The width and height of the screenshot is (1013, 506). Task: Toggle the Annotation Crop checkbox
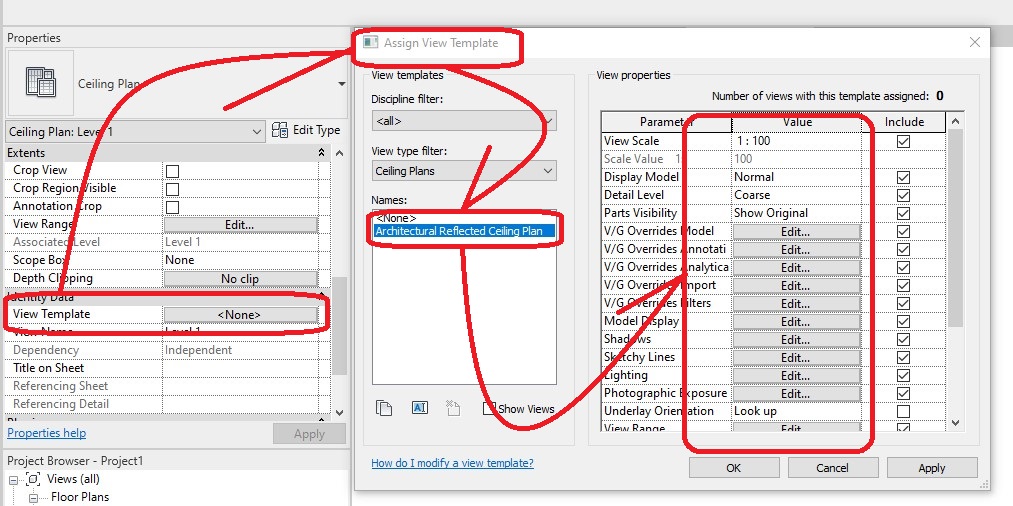click(x=172, y=207)
